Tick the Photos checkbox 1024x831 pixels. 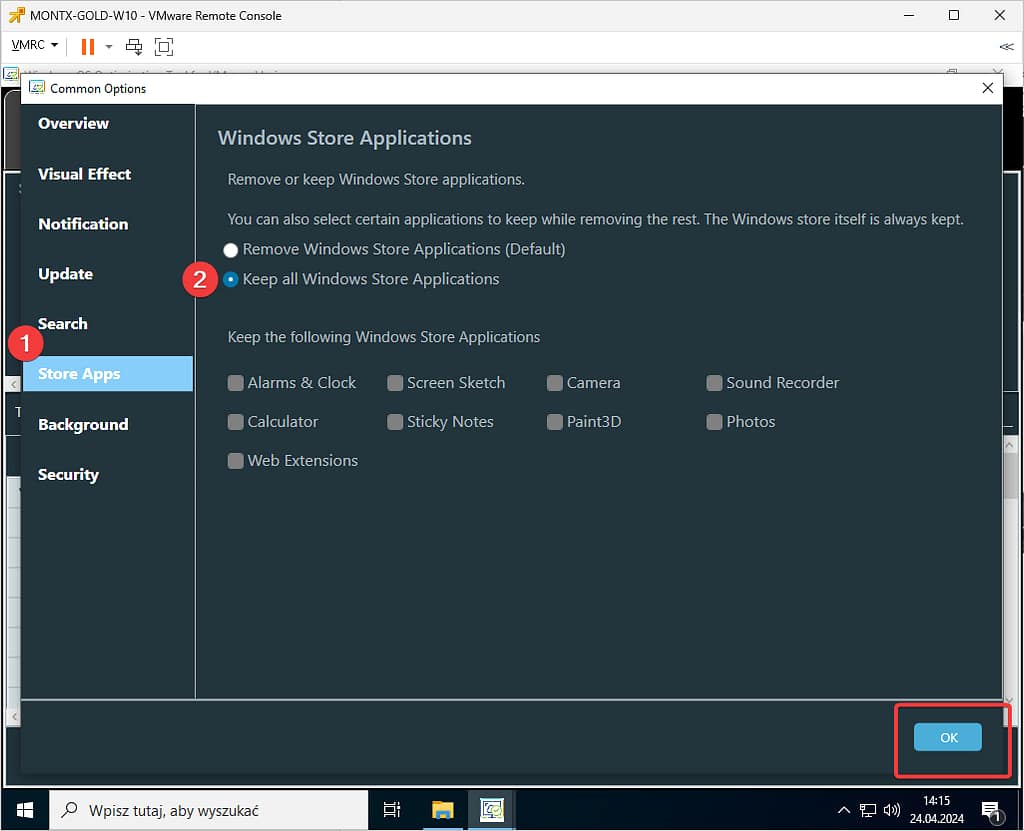tap(714, 422)
